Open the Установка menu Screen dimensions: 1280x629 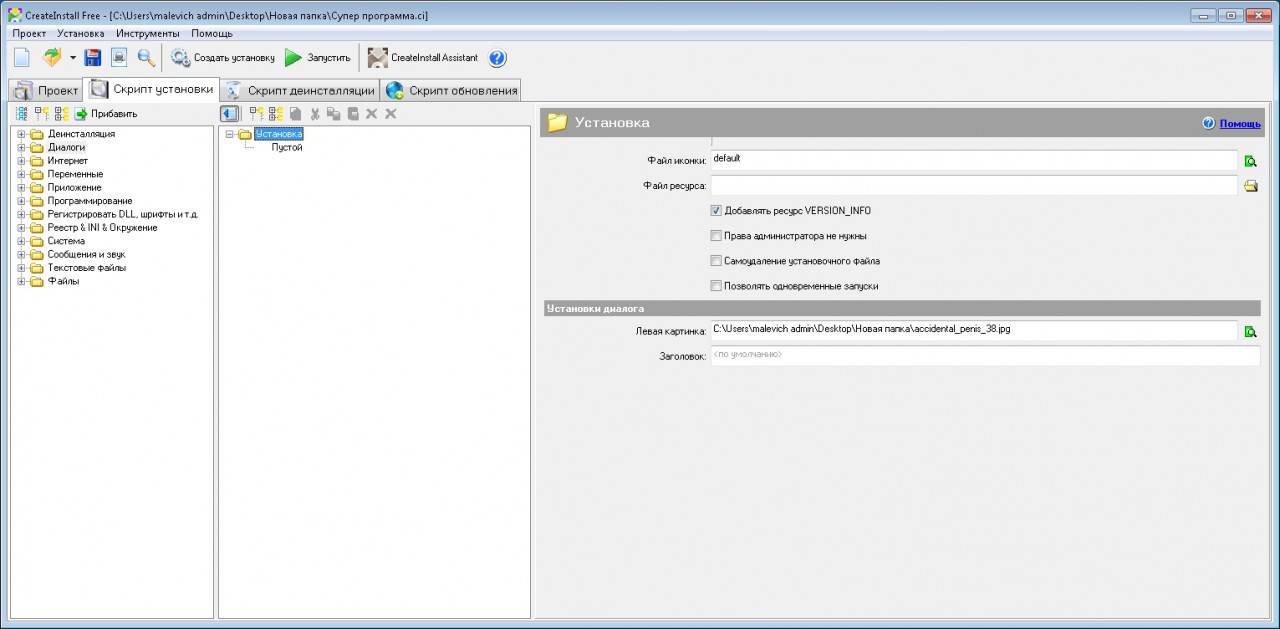point(81,33)
